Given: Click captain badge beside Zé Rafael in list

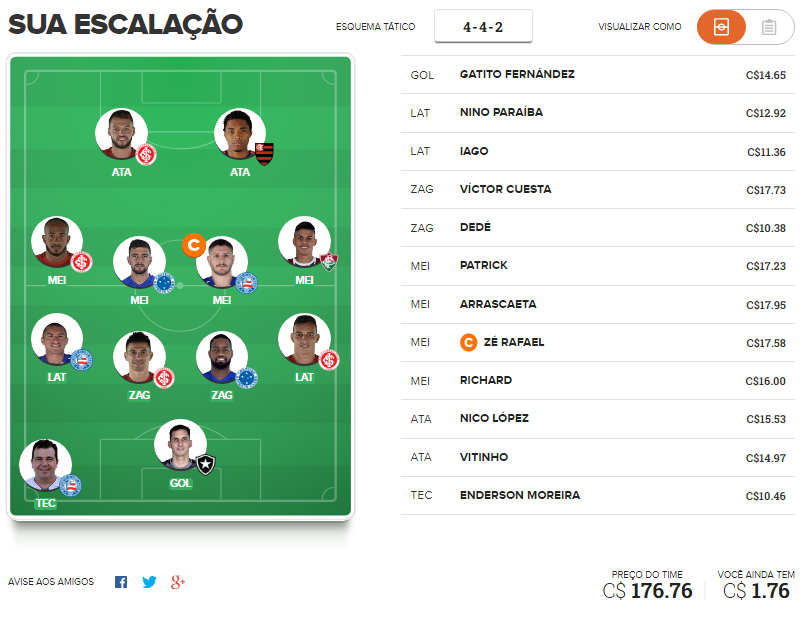Looking at the screenshot, I should 468,342.
